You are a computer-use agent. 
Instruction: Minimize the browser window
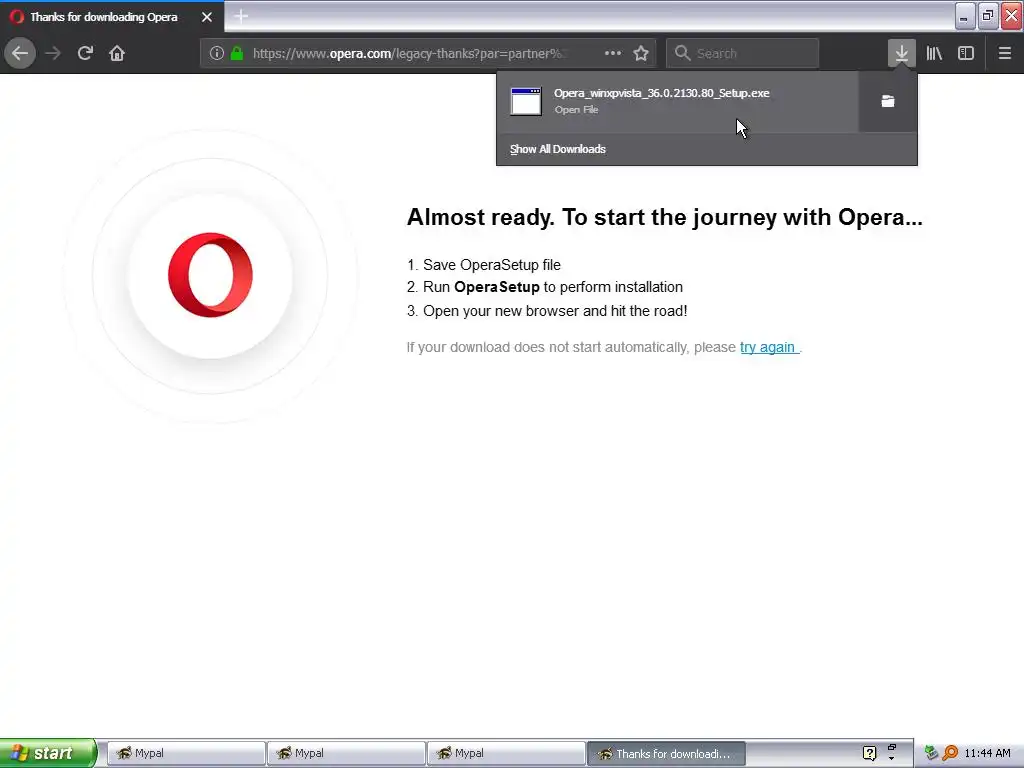tap(965, 16)
